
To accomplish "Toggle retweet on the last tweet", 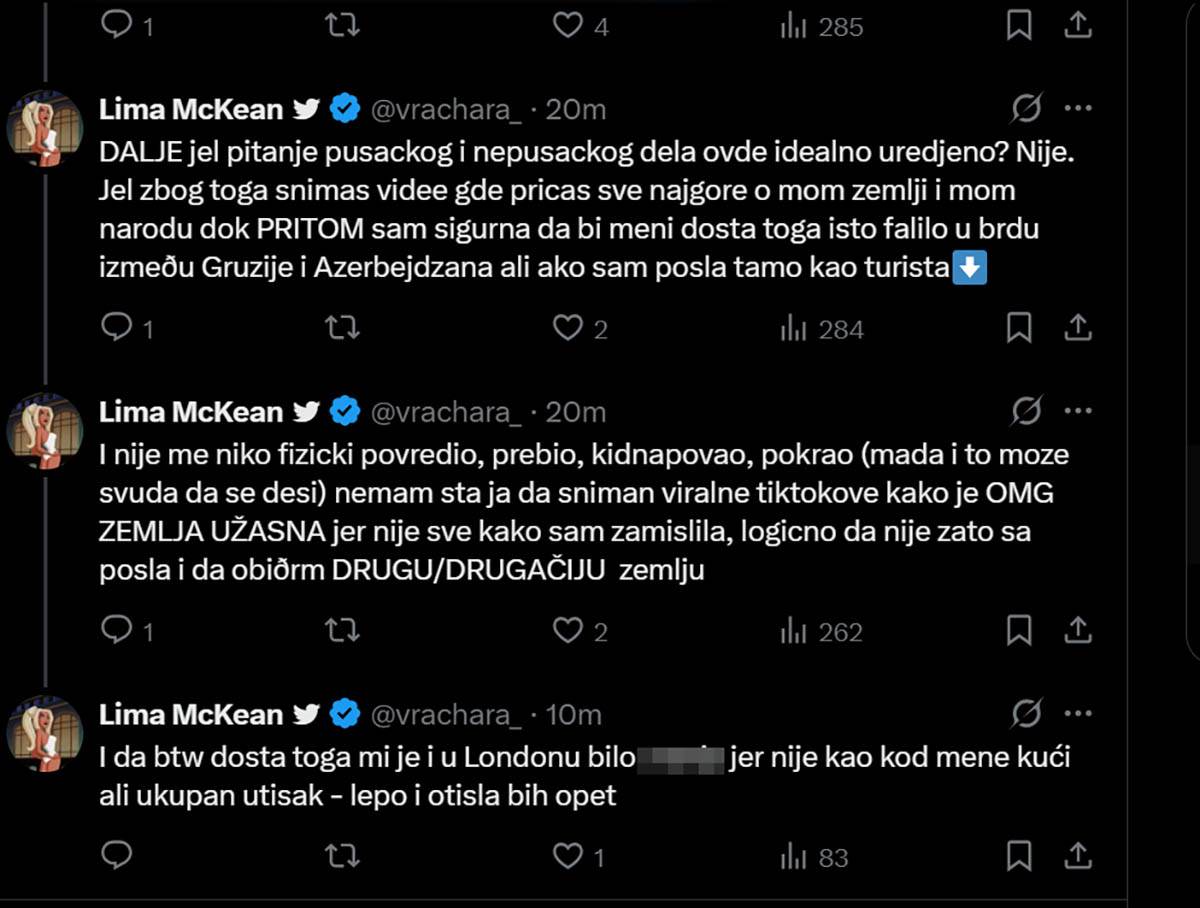I will point(342,857).
